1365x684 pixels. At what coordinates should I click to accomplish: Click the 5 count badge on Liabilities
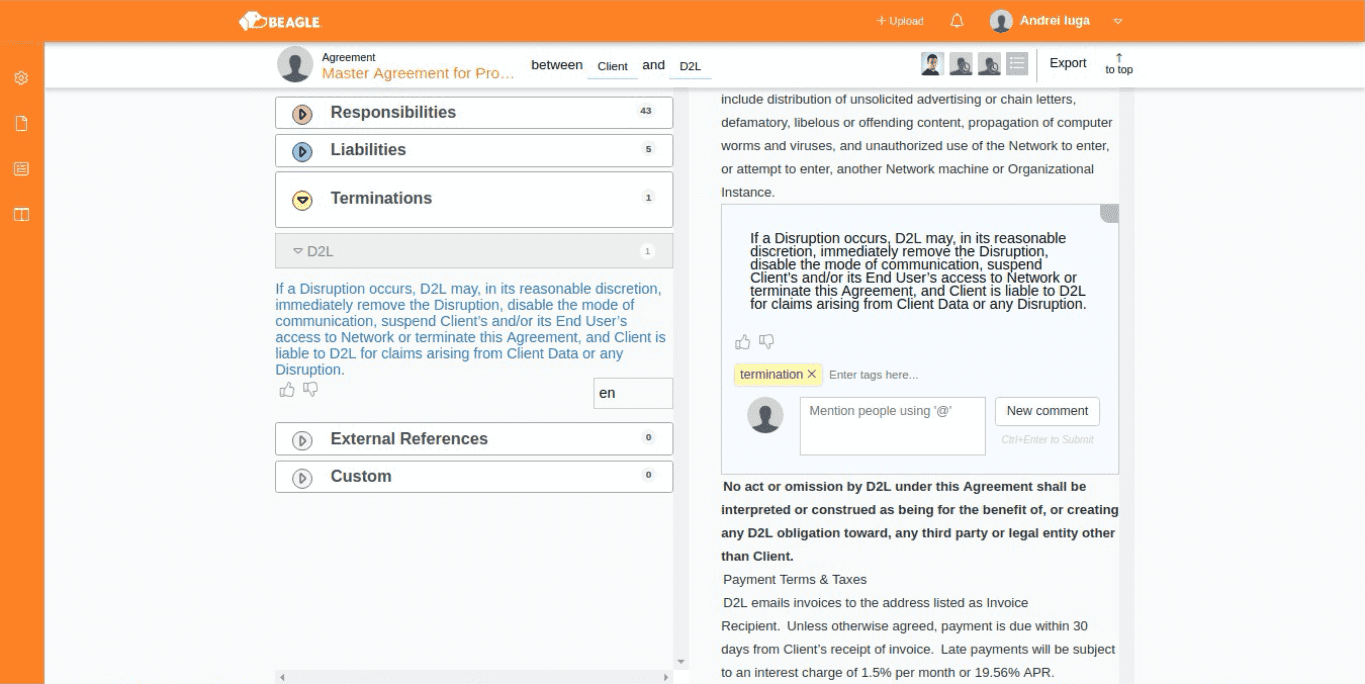pos(648,149)
